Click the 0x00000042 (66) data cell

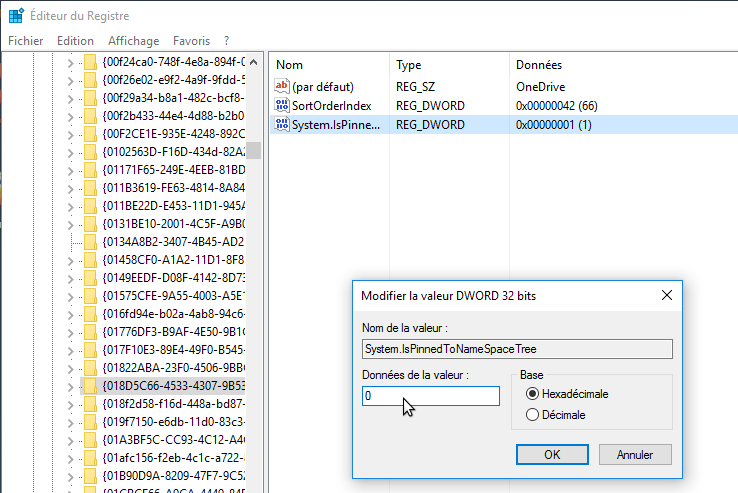557,105
